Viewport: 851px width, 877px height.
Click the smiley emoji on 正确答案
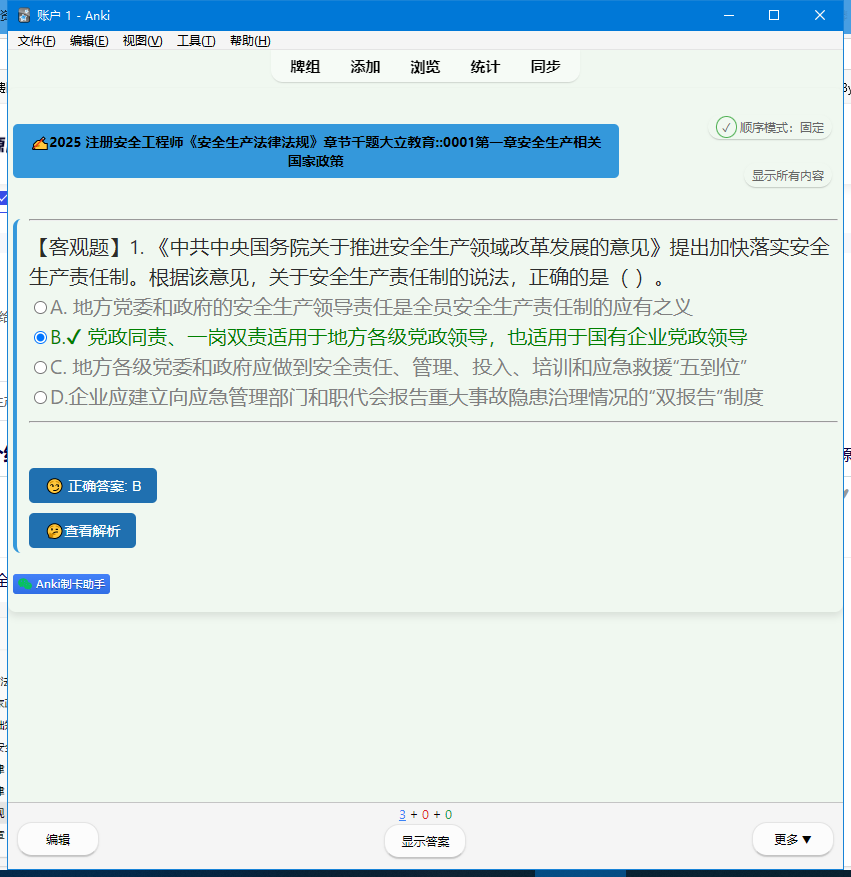[x=54, y=486]
